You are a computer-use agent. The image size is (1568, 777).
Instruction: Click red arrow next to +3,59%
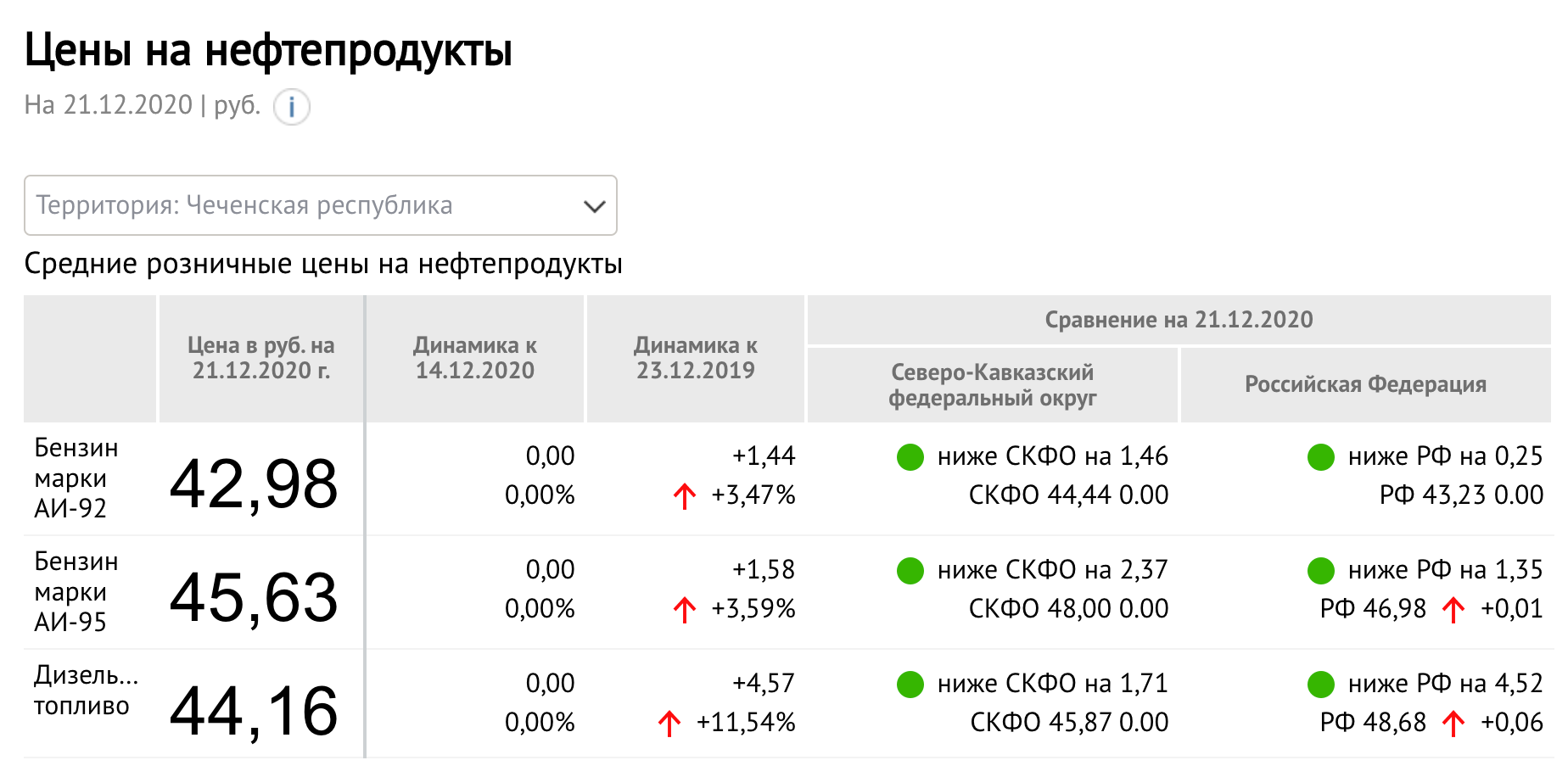[x=684, y=609]
